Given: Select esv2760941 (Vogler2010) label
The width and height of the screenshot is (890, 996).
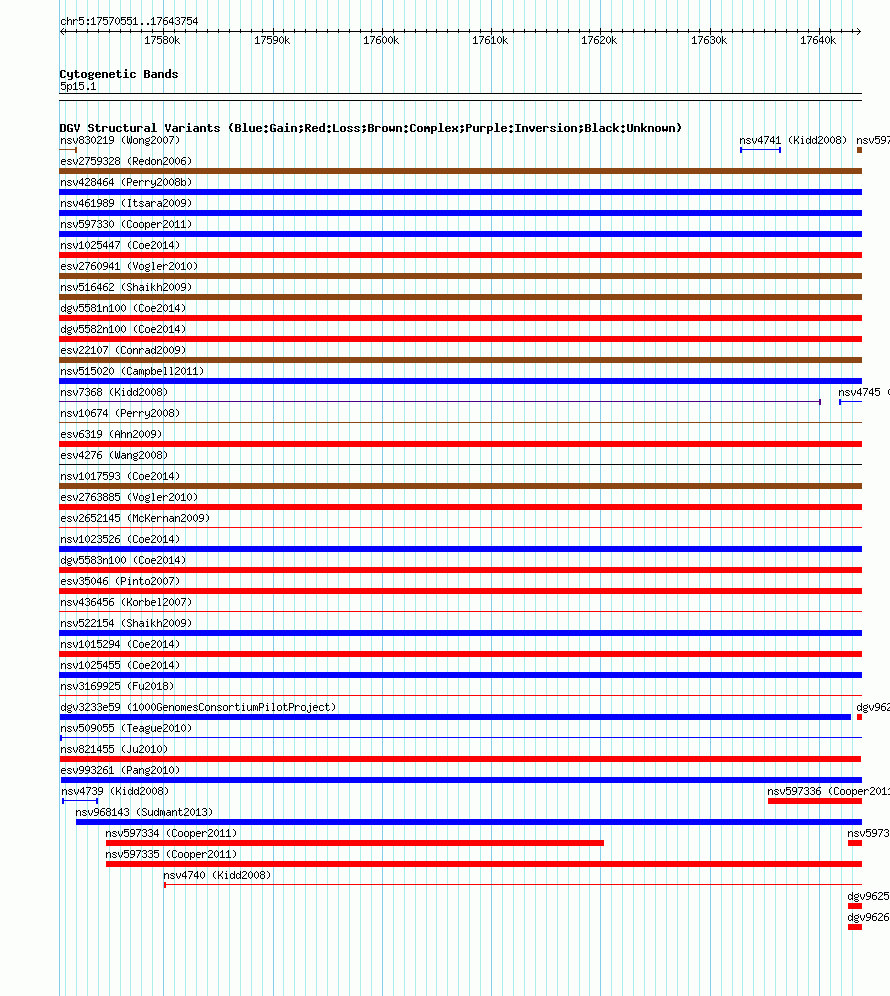Looking at the screenshot, I should pyautogui.click(x=129, y=266).
